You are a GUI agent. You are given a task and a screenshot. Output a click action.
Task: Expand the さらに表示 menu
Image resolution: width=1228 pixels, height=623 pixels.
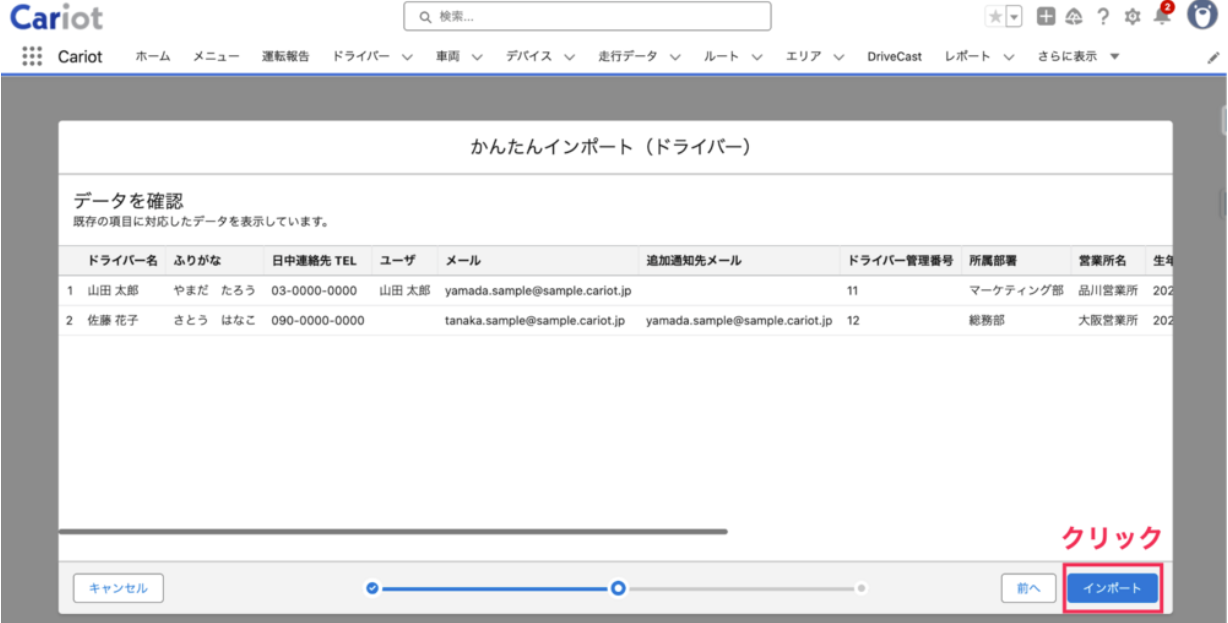click(1078, 57)
